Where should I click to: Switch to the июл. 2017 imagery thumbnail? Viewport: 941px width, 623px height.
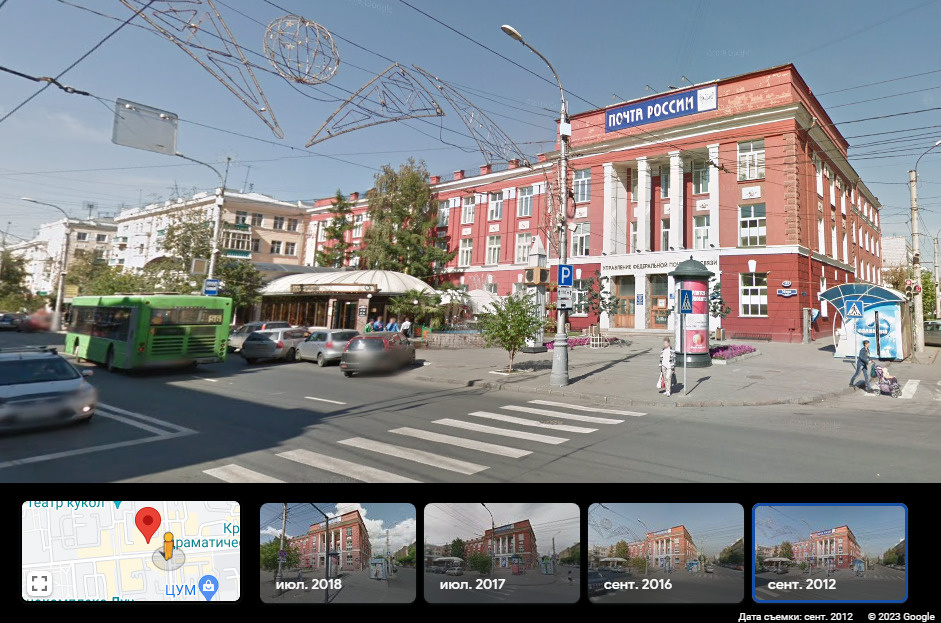pos(502,553)
